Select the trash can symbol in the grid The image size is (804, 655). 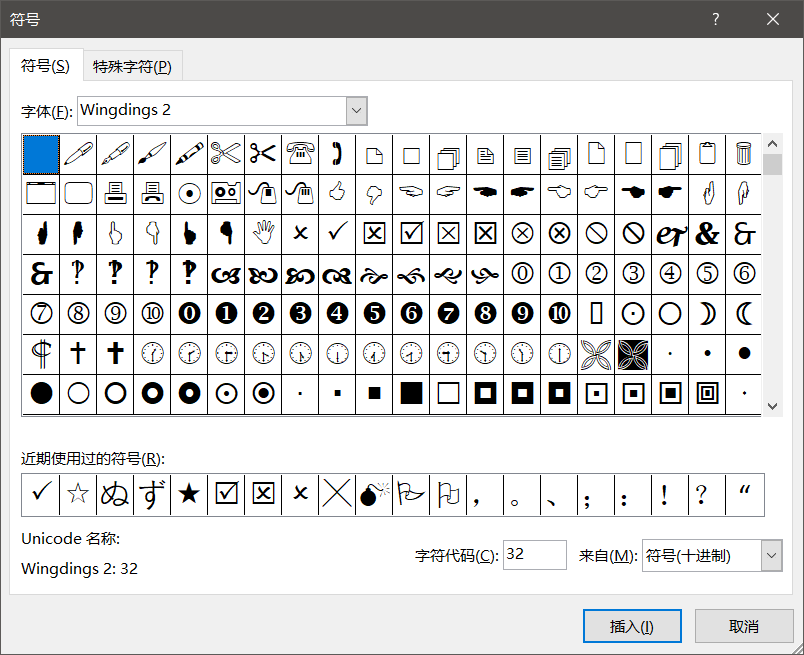(x=743, y=153)
